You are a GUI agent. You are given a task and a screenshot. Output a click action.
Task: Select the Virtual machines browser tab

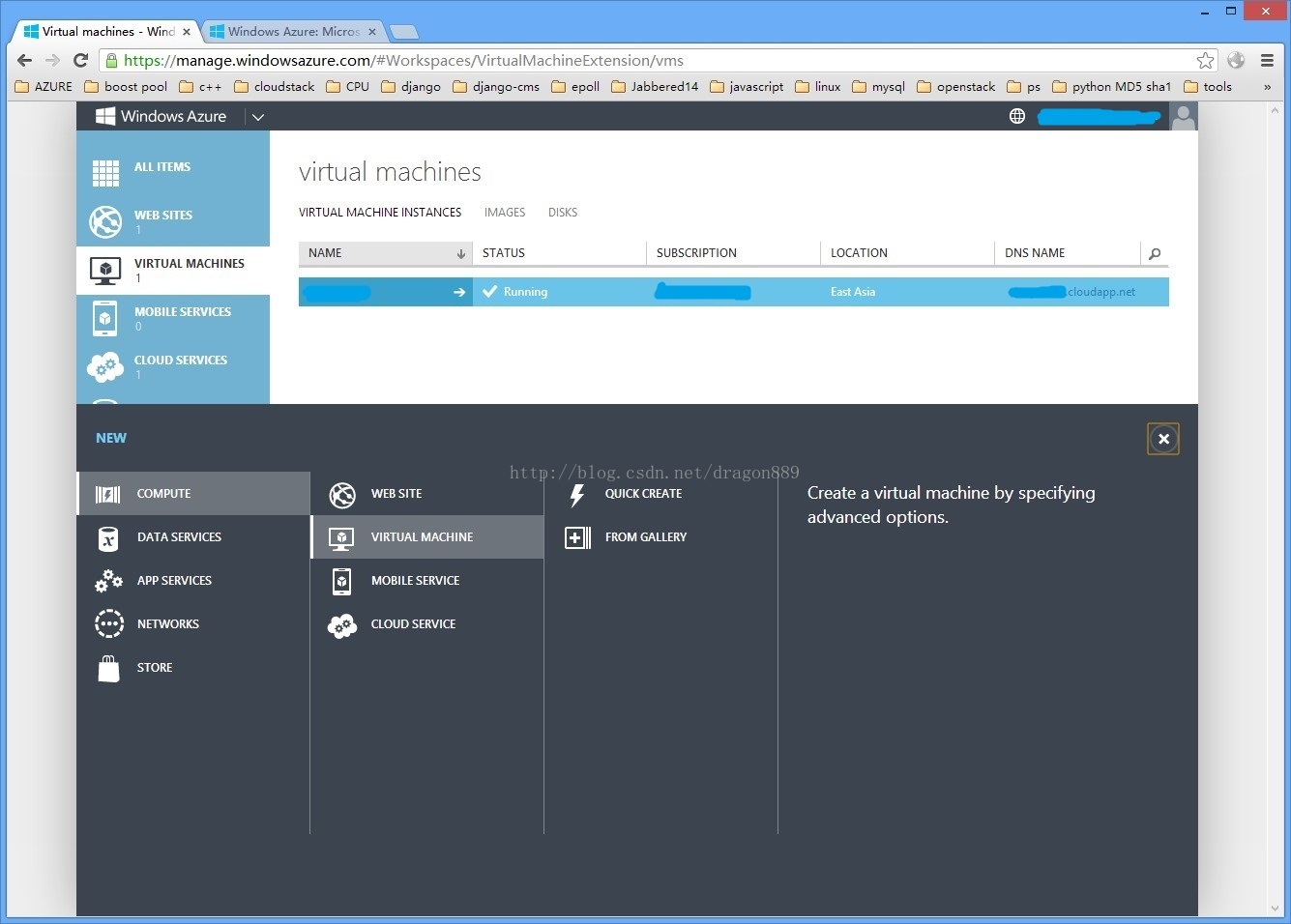(106, 31)
